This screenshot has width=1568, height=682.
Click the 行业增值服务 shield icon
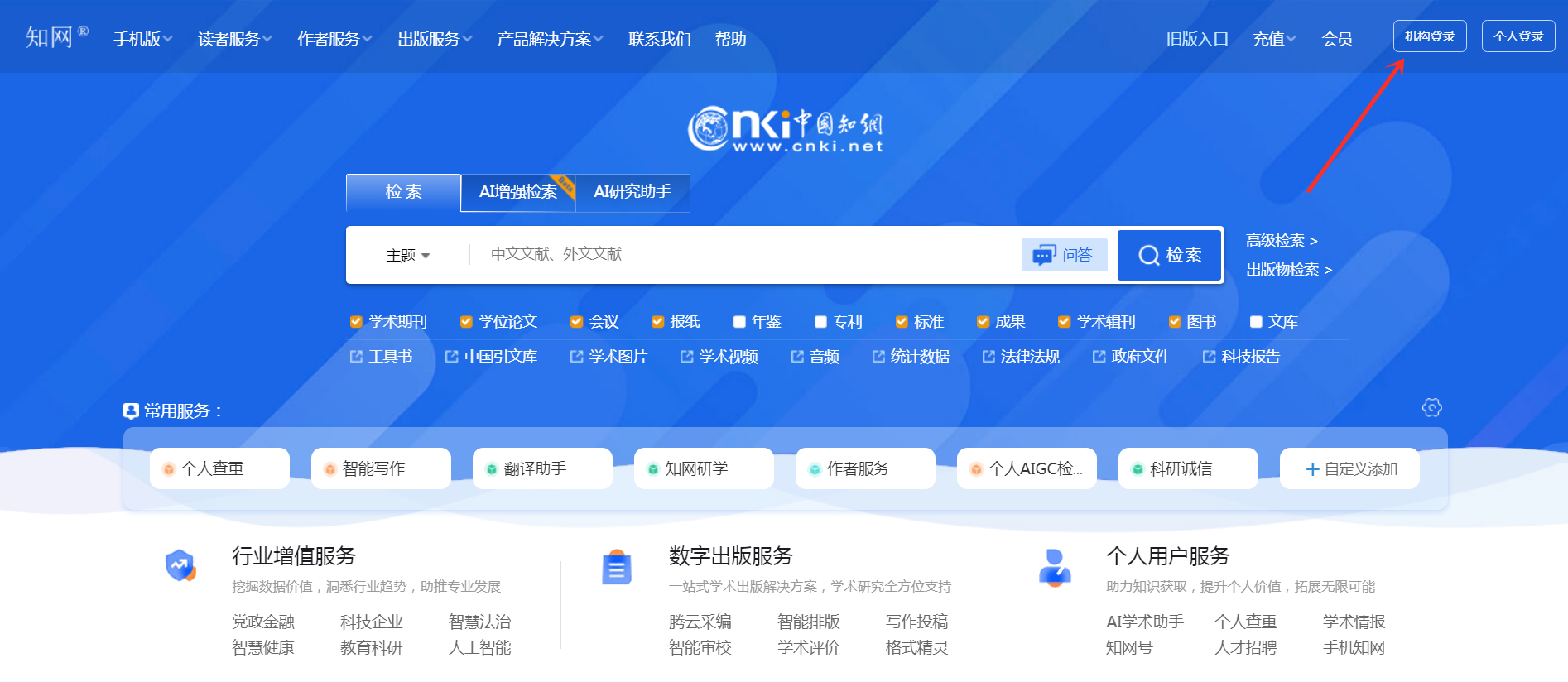(x=180, y=566)
